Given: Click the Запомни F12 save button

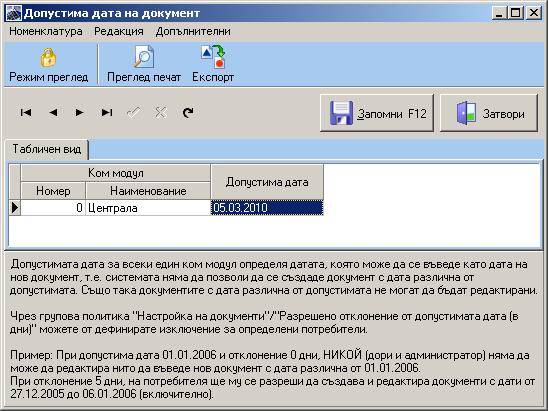Looking at the screenshot, I should 377,113.
